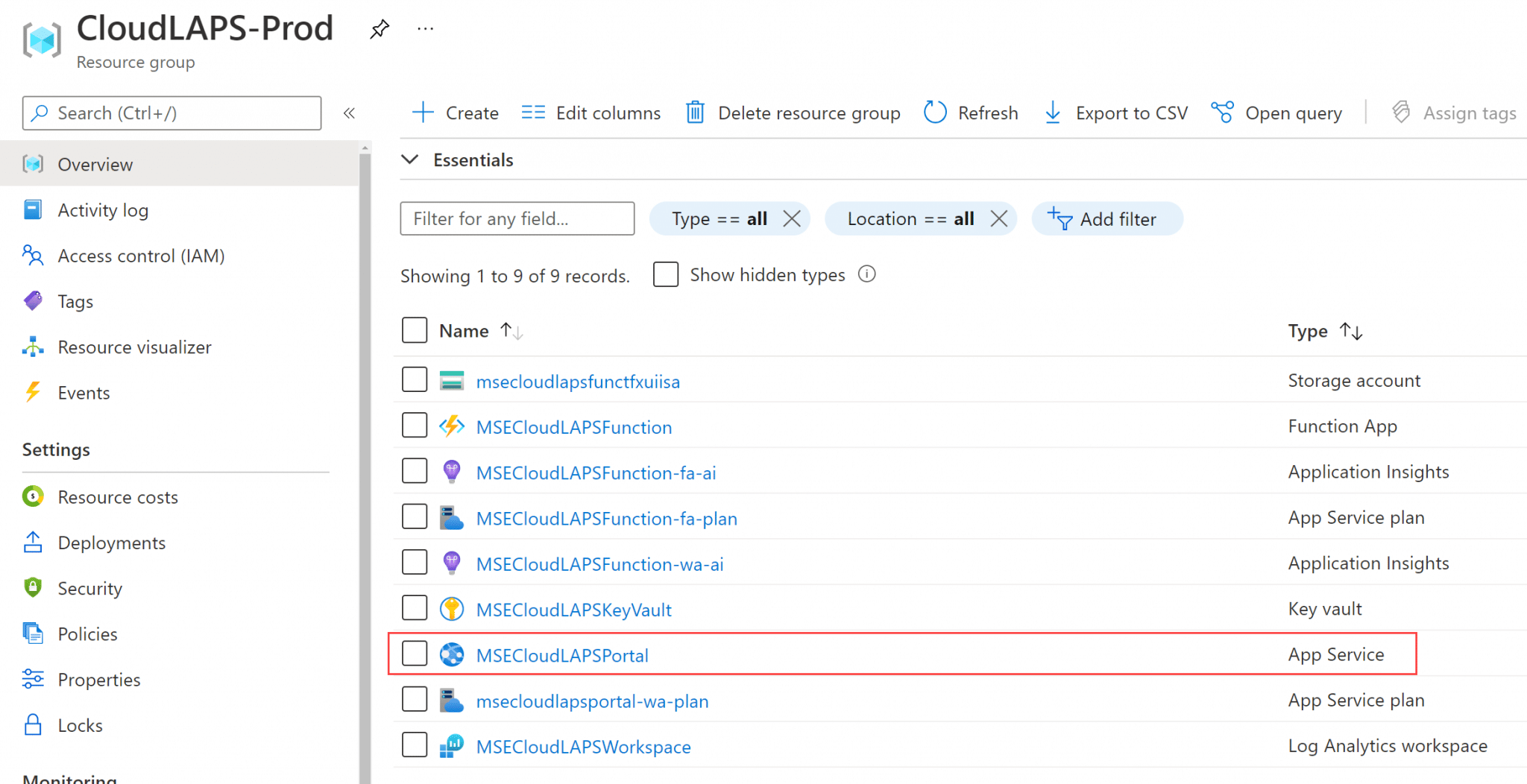Click inside the Filter for any field box
This screenshot has width=1527, height=784.
pyautogui.click(x=517, y=218)
